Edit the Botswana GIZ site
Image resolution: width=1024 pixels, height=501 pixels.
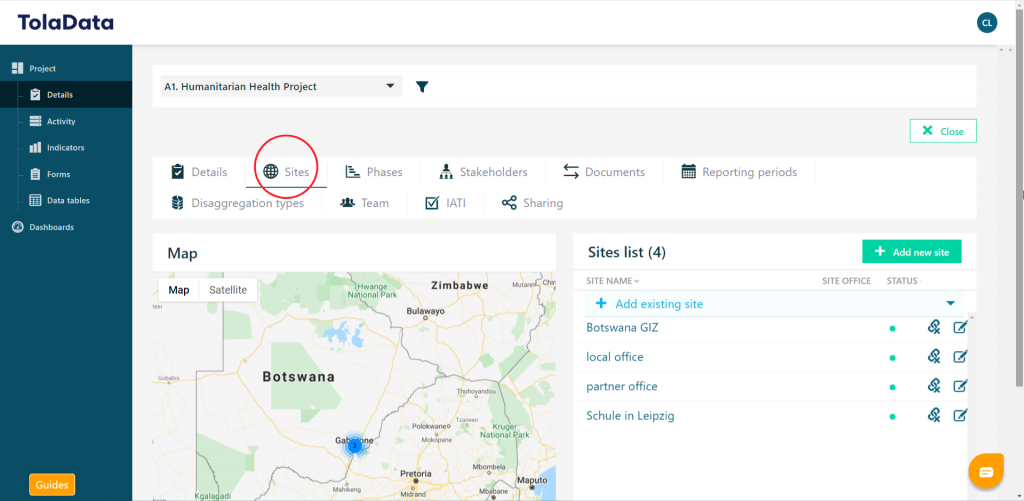coord(959,327)
